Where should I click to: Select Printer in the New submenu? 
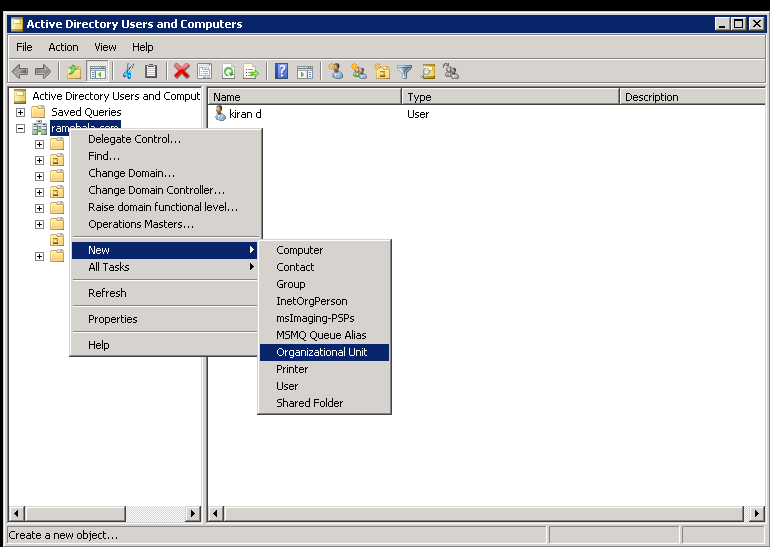click(325, 369)
